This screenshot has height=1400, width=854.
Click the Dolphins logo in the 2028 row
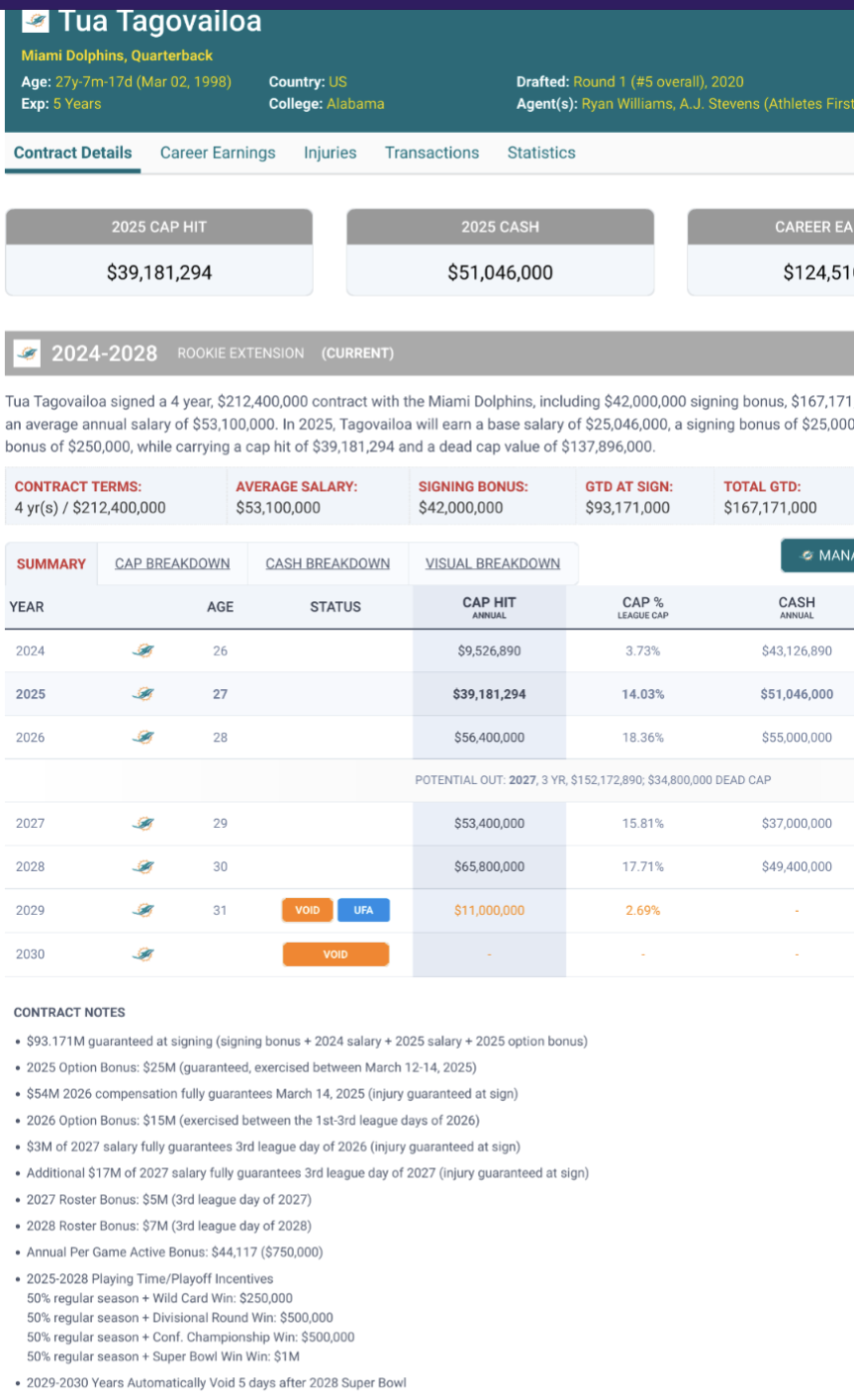coord(143,866)
